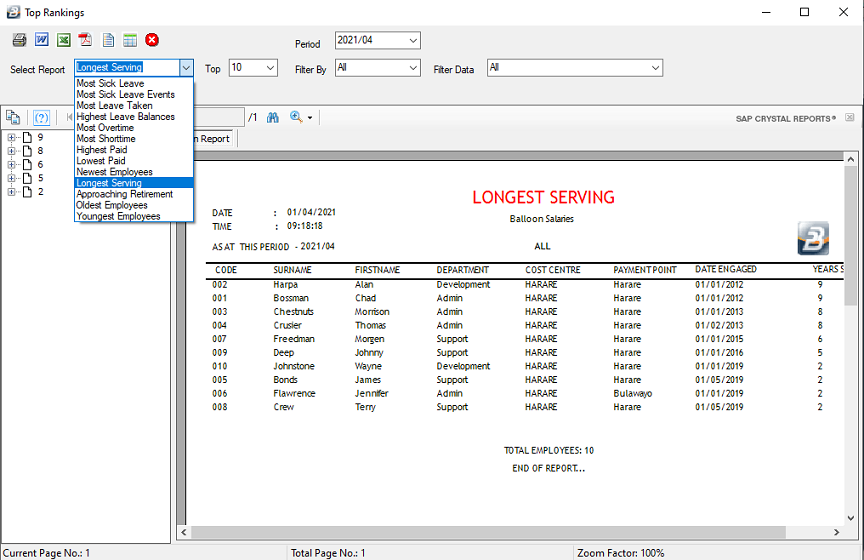Click the horizontal scrollbar thumb

click(x=488, y=532)
